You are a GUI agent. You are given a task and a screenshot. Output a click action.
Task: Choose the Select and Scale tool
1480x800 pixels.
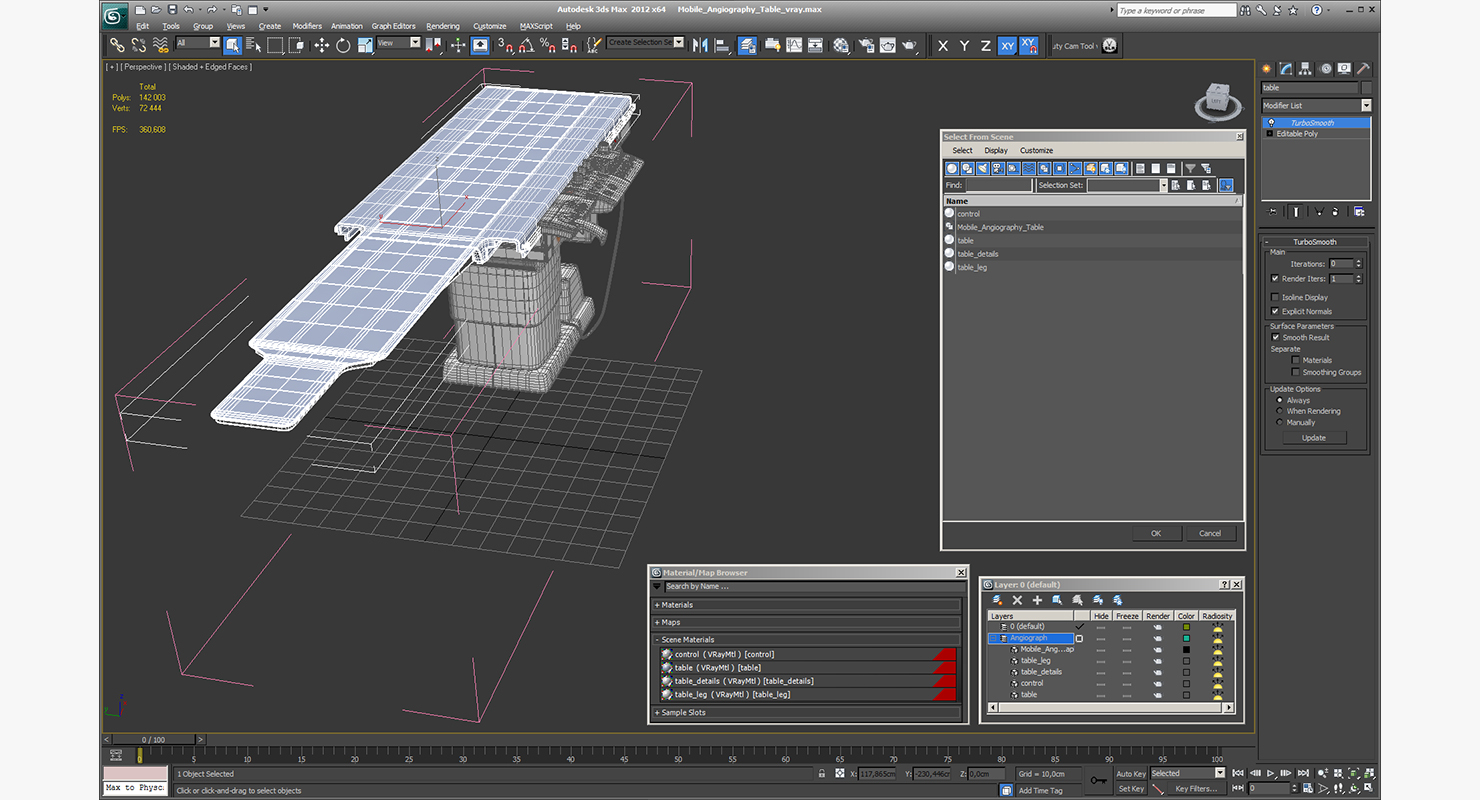365,45
